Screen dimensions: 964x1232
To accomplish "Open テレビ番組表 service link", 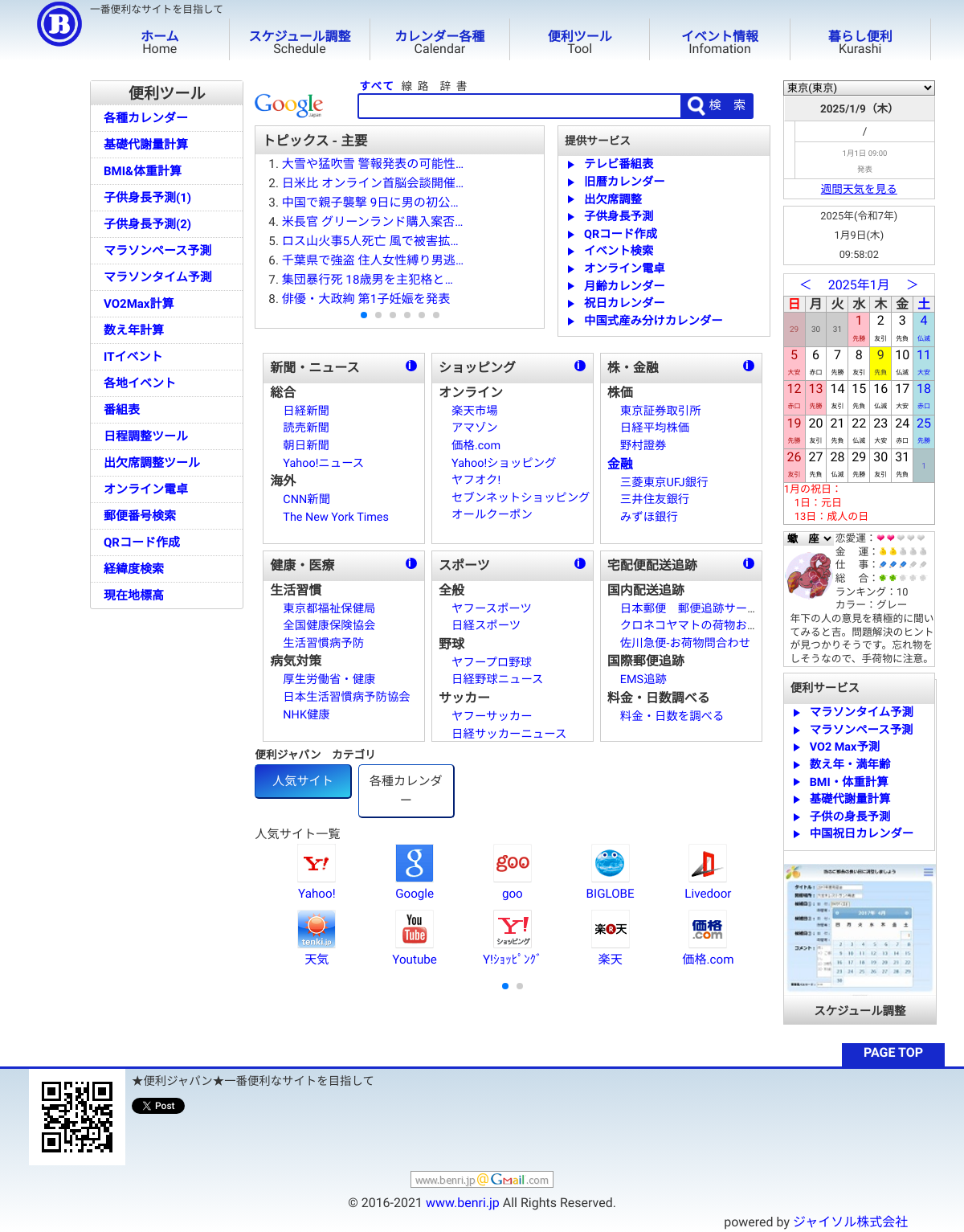I will pyautogui.click(x=619, y=163).
